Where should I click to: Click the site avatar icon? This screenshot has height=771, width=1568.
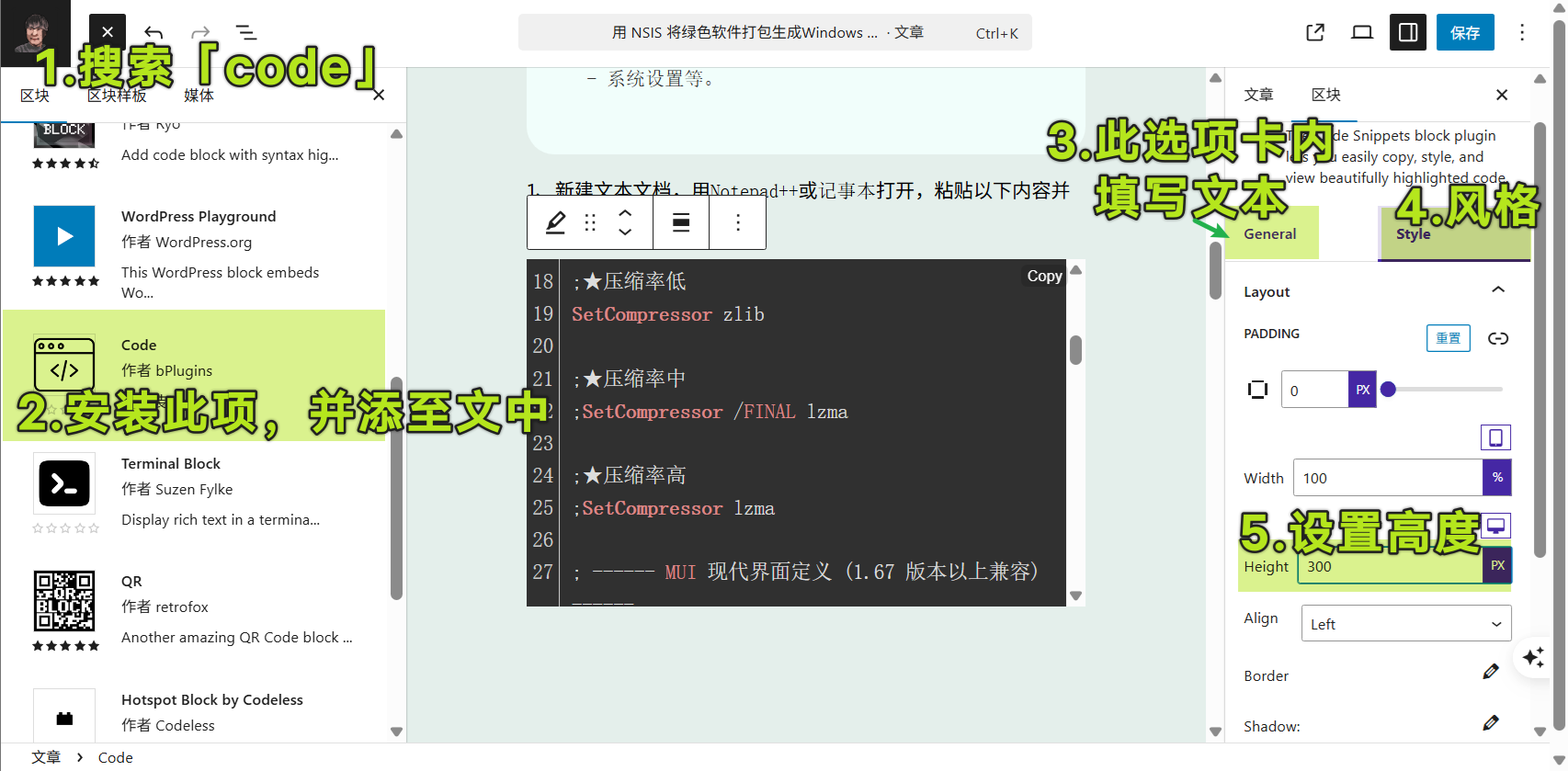coord(35,33)
